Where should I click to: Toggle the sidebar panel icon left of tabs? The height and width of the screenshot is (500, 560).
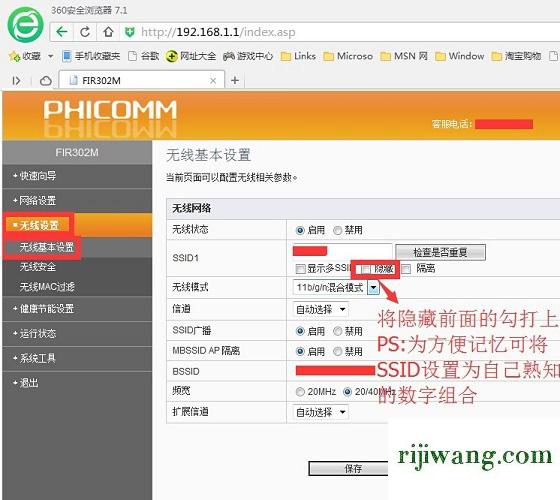[x=16, y=81]
